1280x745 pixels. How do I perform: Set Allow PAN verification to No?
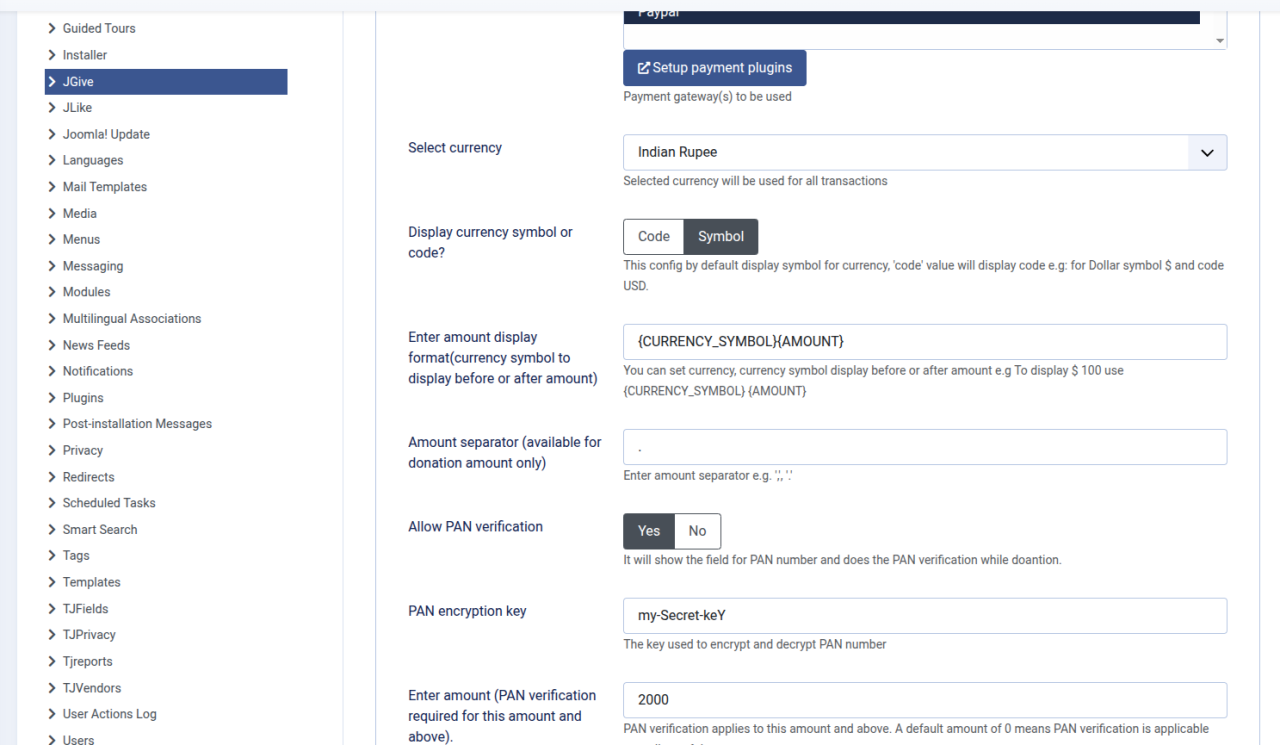697,531
